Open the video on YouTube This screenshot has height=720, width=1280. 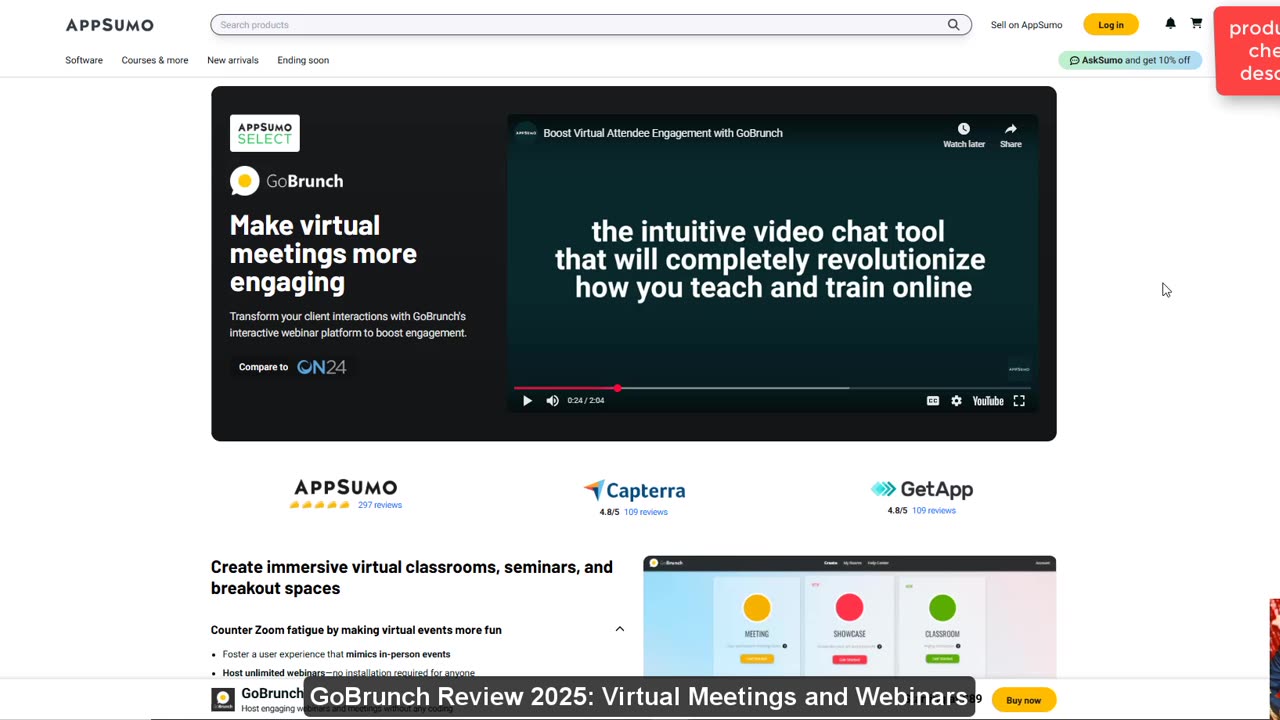988,401
